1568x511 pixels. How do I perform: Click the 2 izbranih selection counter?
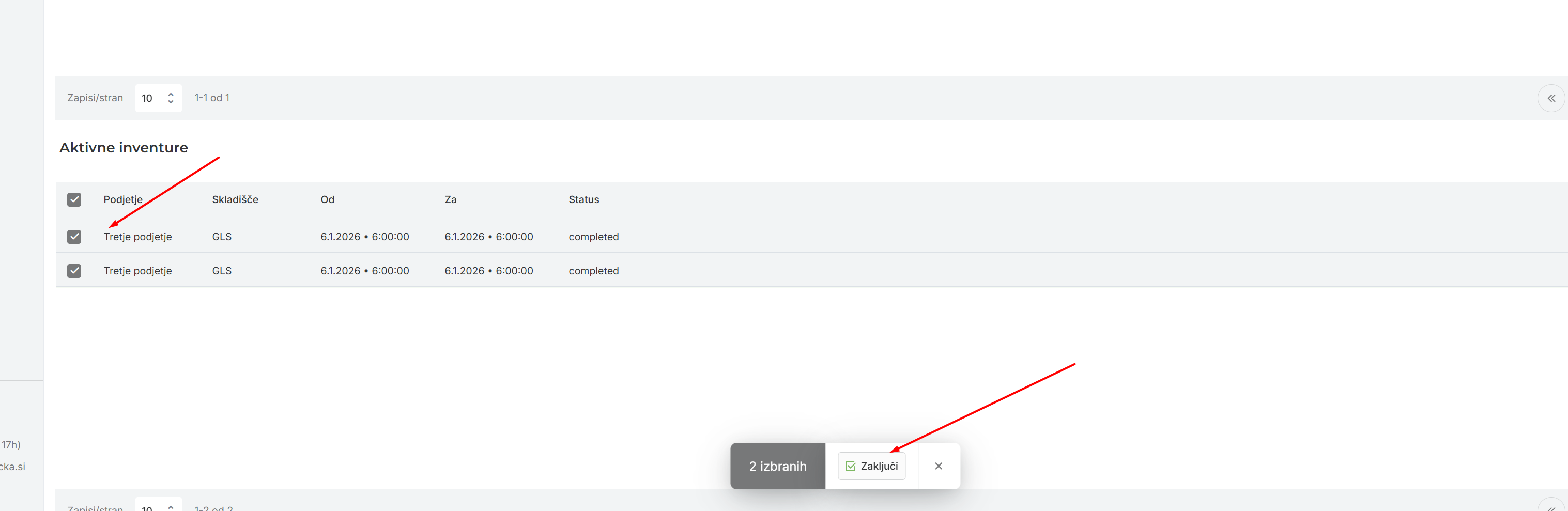point(777,466)
